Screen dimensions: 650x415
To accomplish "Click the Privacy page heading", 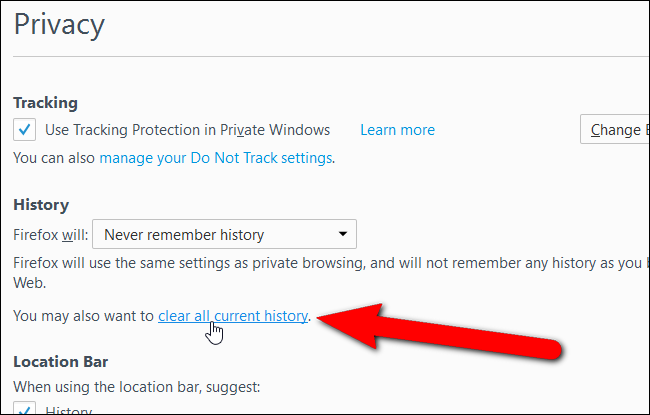I will [x=59, y=25].
